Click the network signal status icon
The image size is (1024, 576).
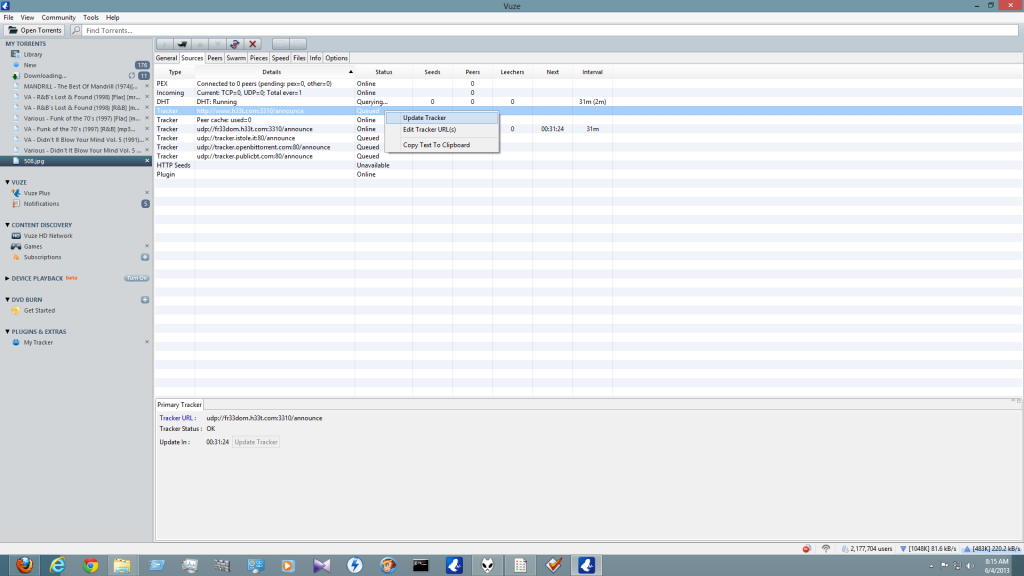pos(826,549)
